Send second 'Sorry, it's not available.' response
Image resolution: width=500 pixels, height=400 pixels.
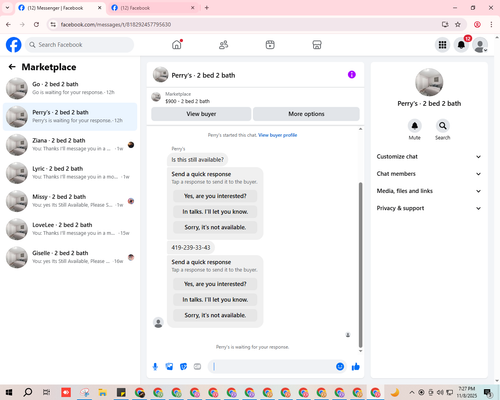[215, 315]
